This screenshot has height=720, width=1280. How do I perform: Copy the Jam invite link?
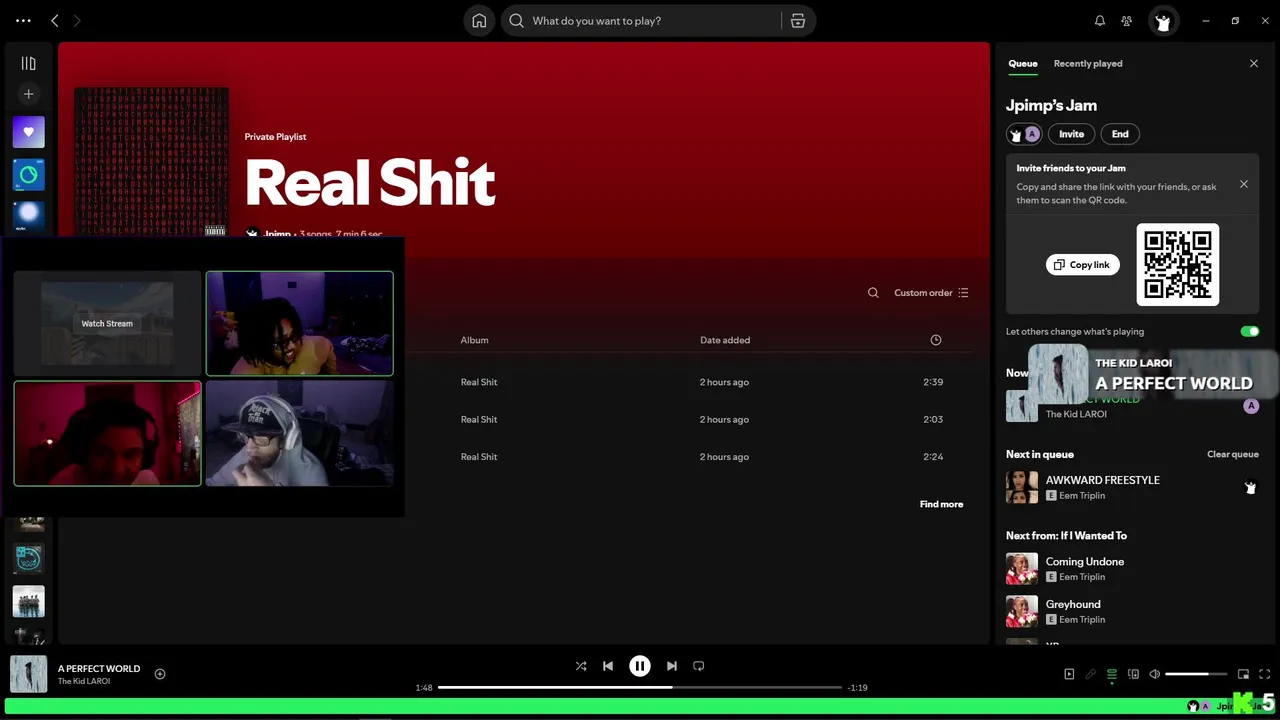pyautogui.click(x=1082, y=264)
